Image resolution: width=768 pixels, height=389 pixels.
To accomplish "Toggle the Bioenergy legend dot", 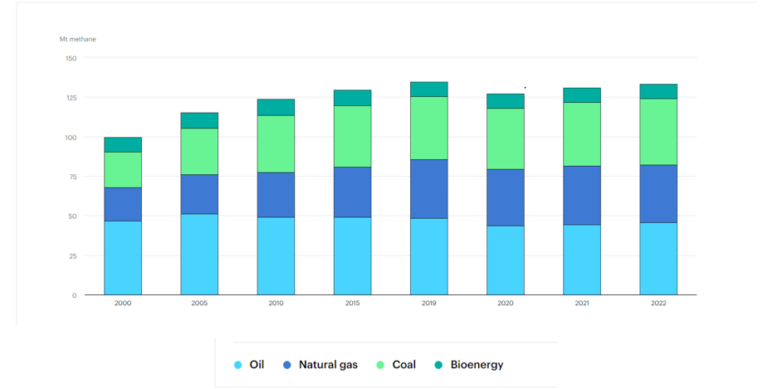I will point(439,365).
